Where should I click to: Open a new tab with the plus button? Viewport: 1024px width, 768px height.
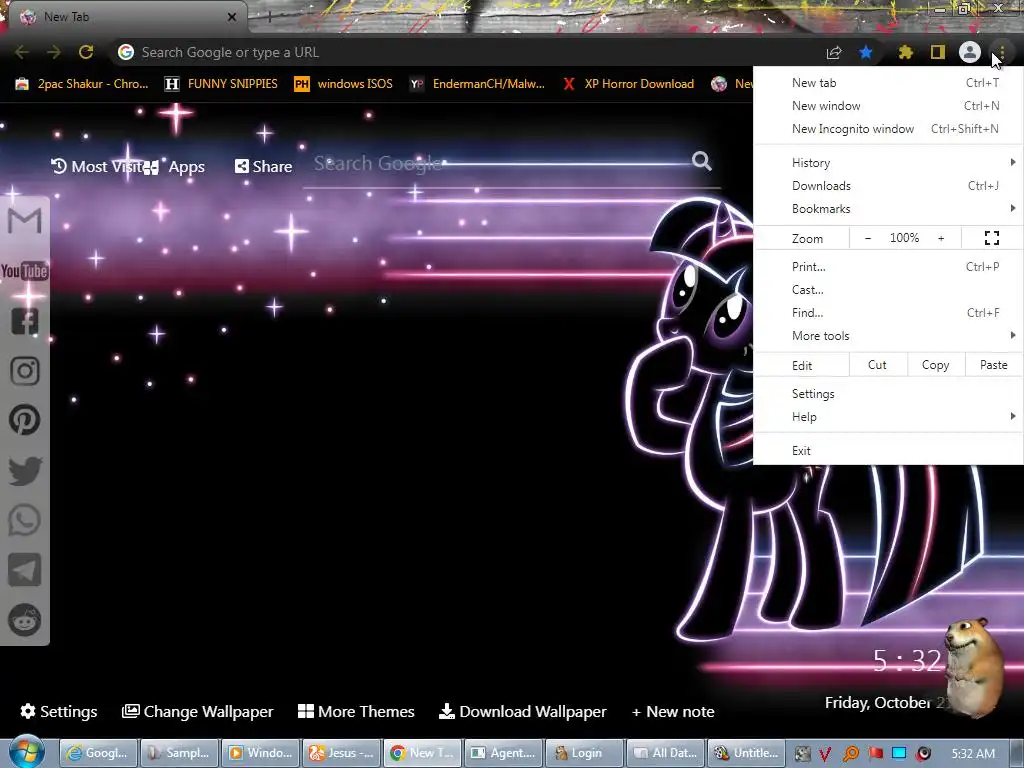(268, 17)
